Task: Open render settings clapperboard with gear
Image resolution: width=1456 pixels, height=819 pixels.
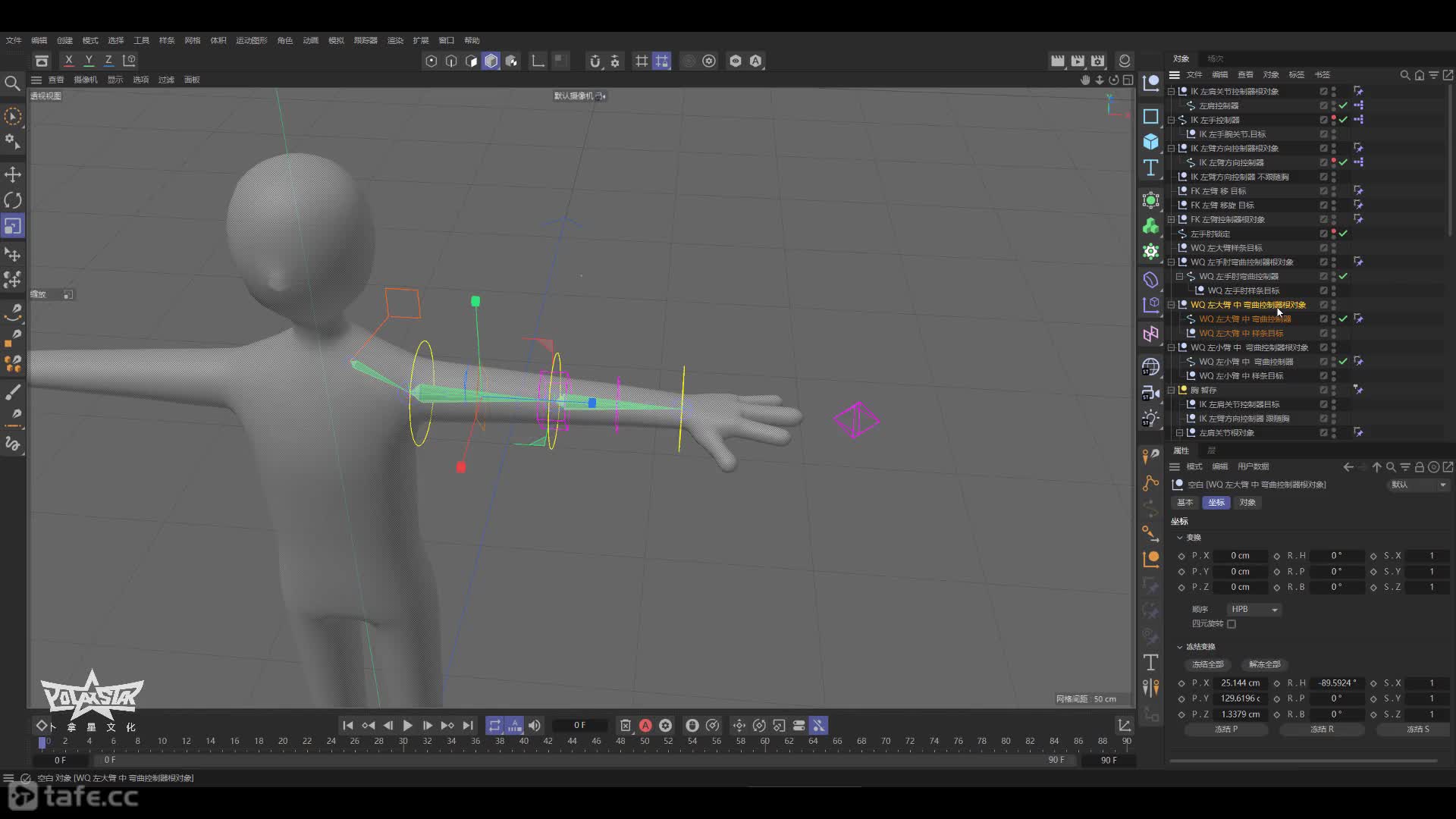Action: [1097, 61]
